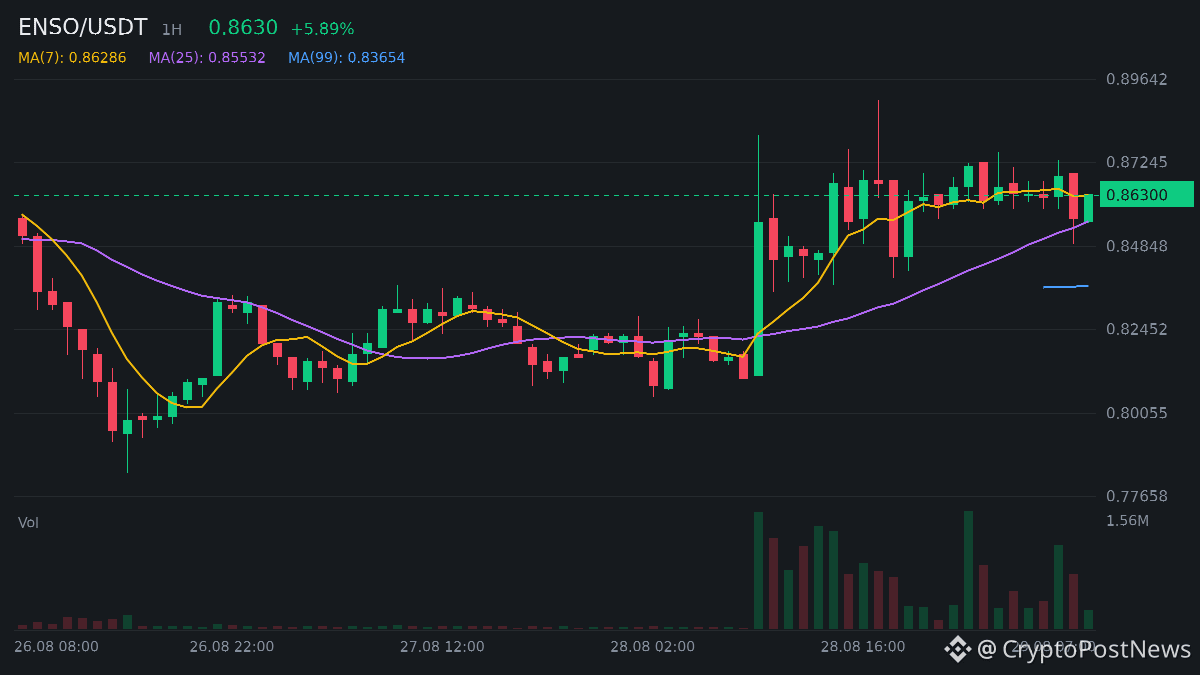This screenshot has width=1200, height=675.
Task: Click the 26.08 08:00 time label
Action: pyautogui.click(x=56, y=647)
